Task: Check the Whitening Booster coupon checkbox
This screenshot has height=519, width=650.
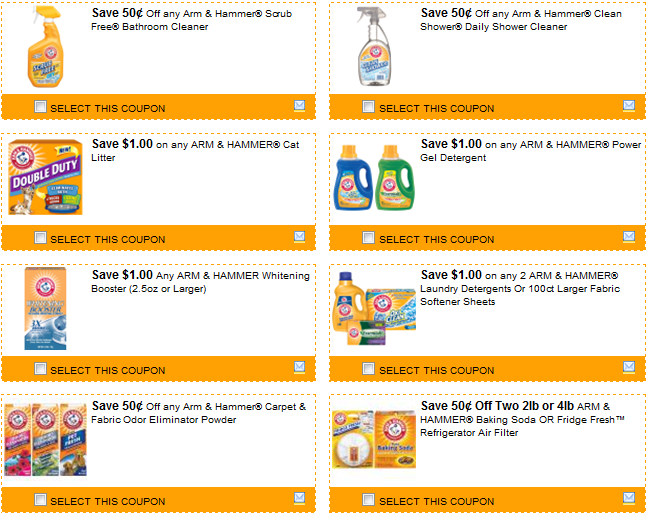Action: [40, 369]
